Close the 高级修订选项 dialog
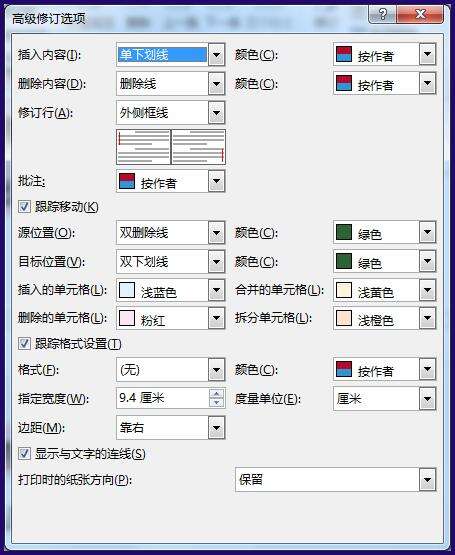This screenshot has width=455, height=555. [420, 14]
